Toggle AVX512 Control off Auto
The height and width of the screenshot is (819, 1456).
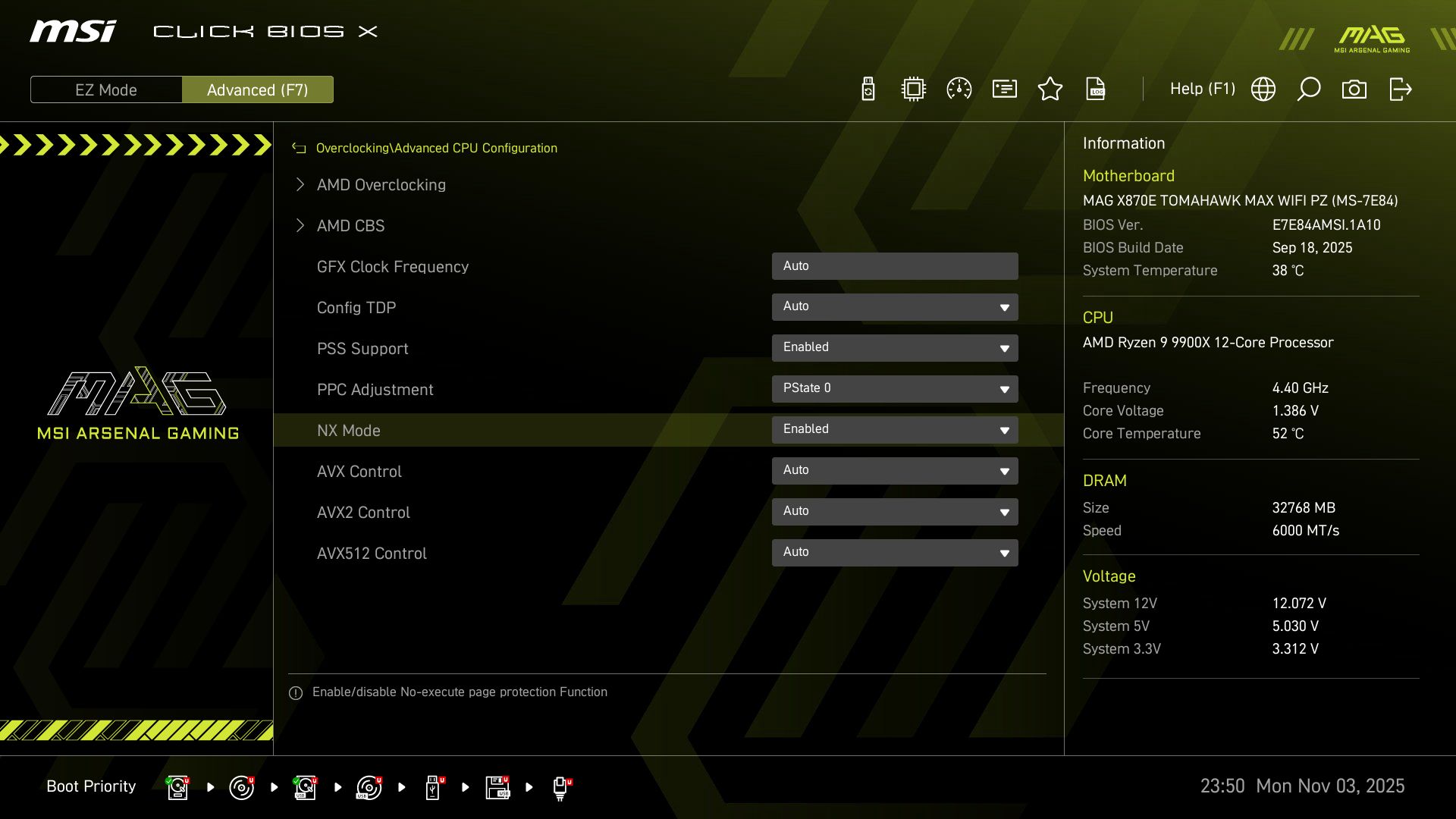895,552
